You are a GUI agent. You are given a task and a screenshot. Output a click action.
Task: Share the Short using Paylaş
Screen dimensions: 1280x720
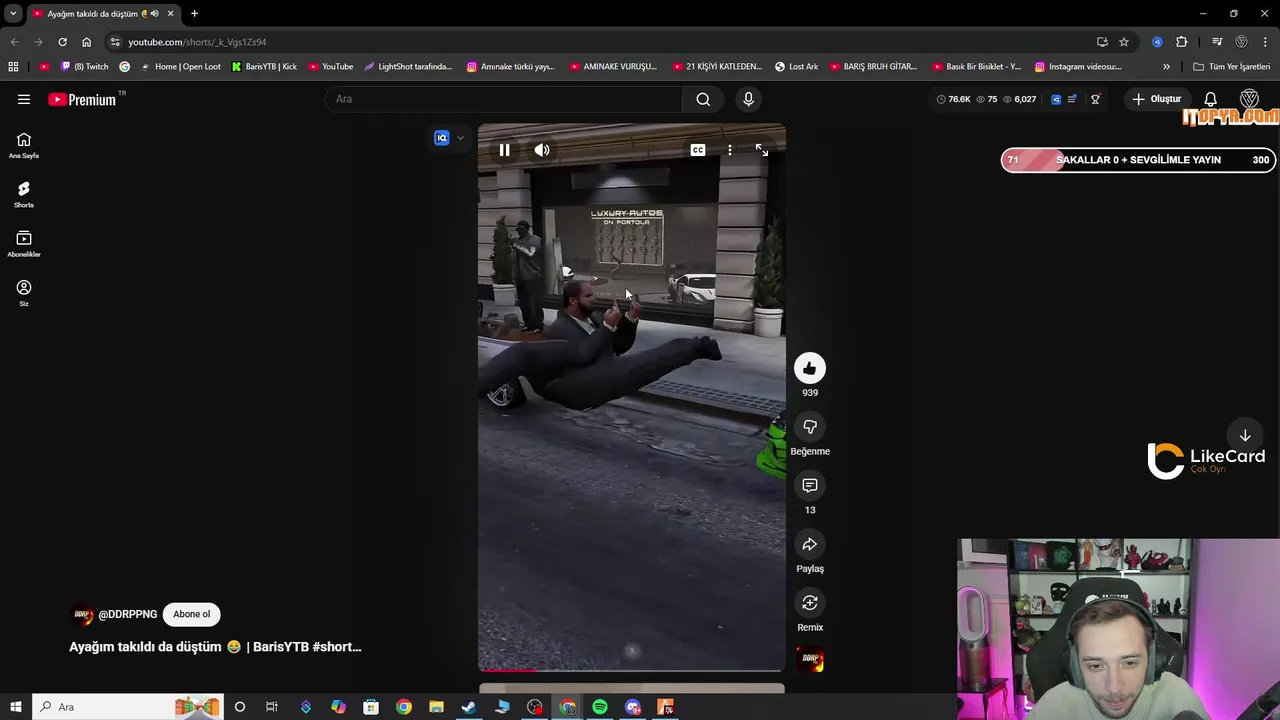tap(810, 544)
